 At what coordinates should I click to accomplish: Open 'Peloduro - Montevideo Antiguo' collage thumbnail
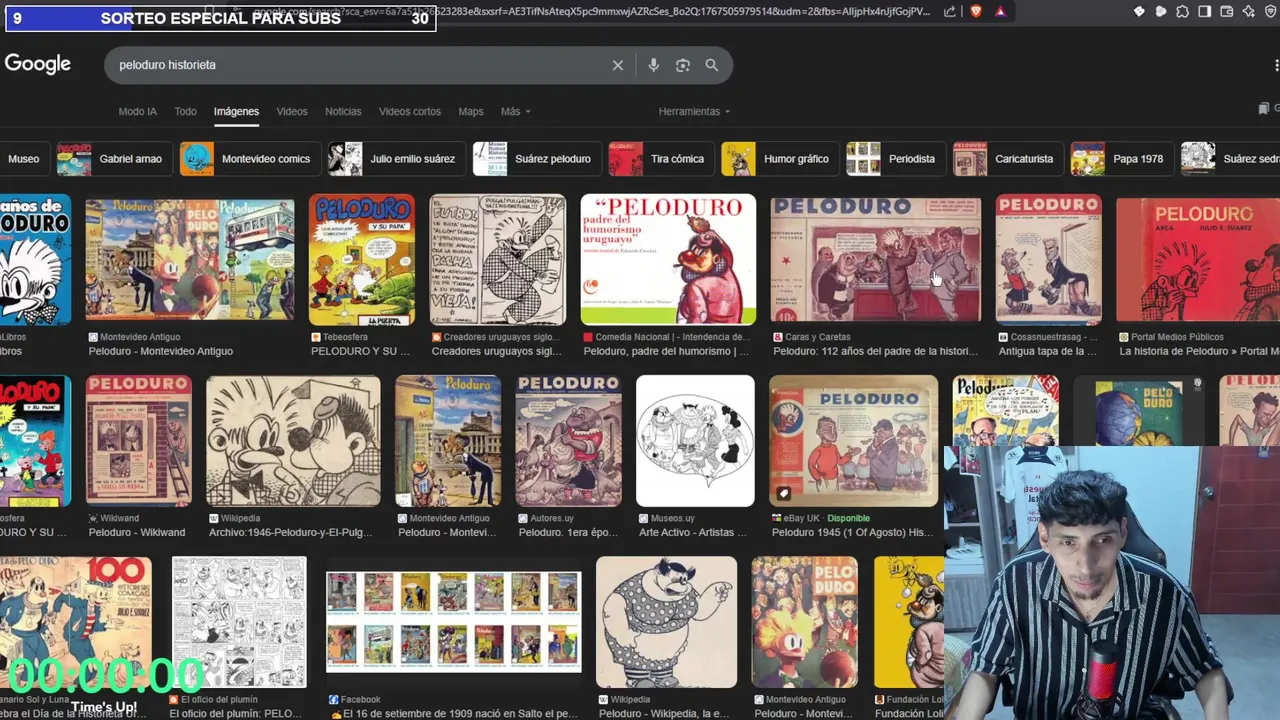[x=190, y=260]
